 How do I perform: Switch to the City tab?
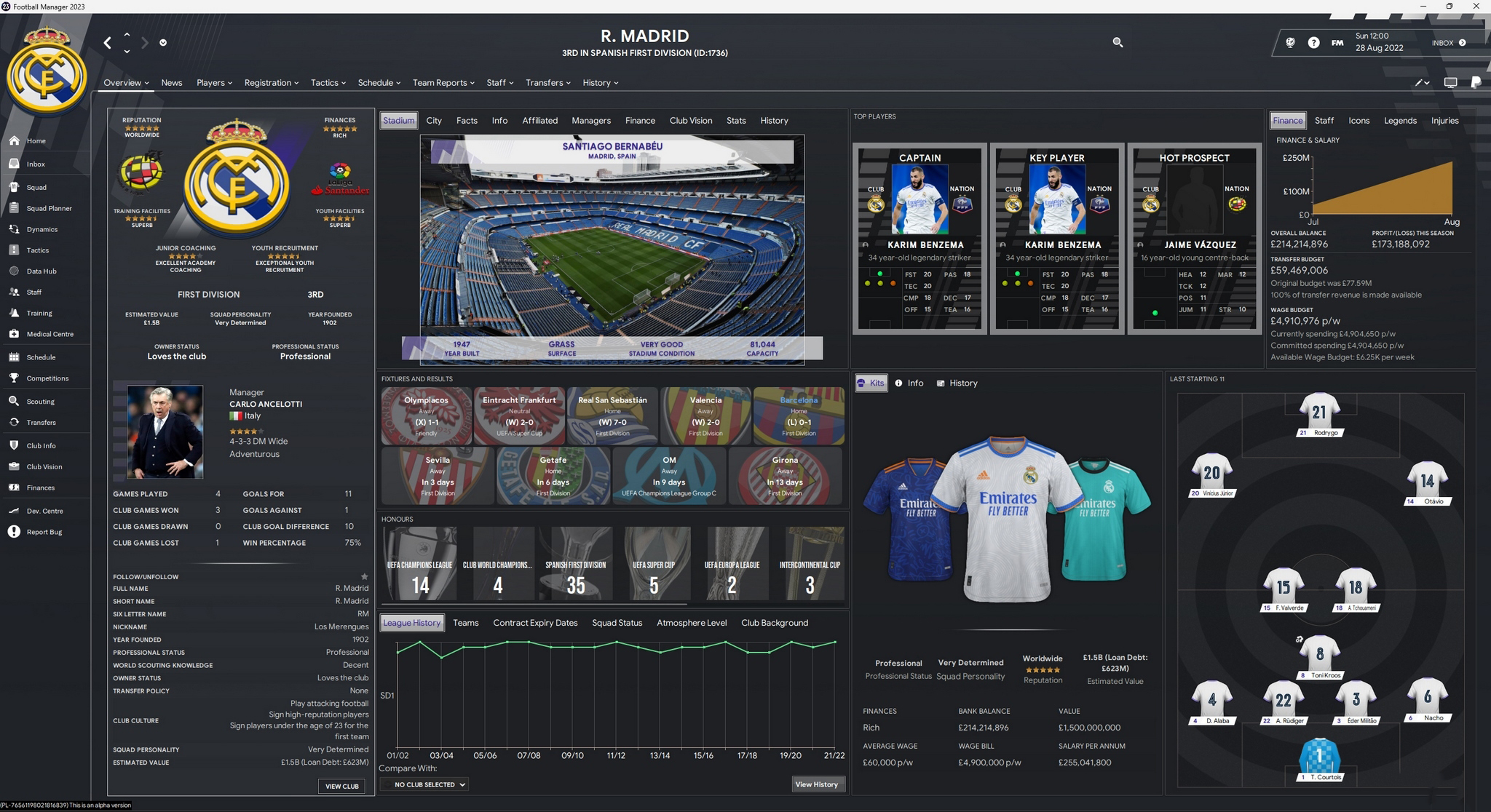point(434,121)
